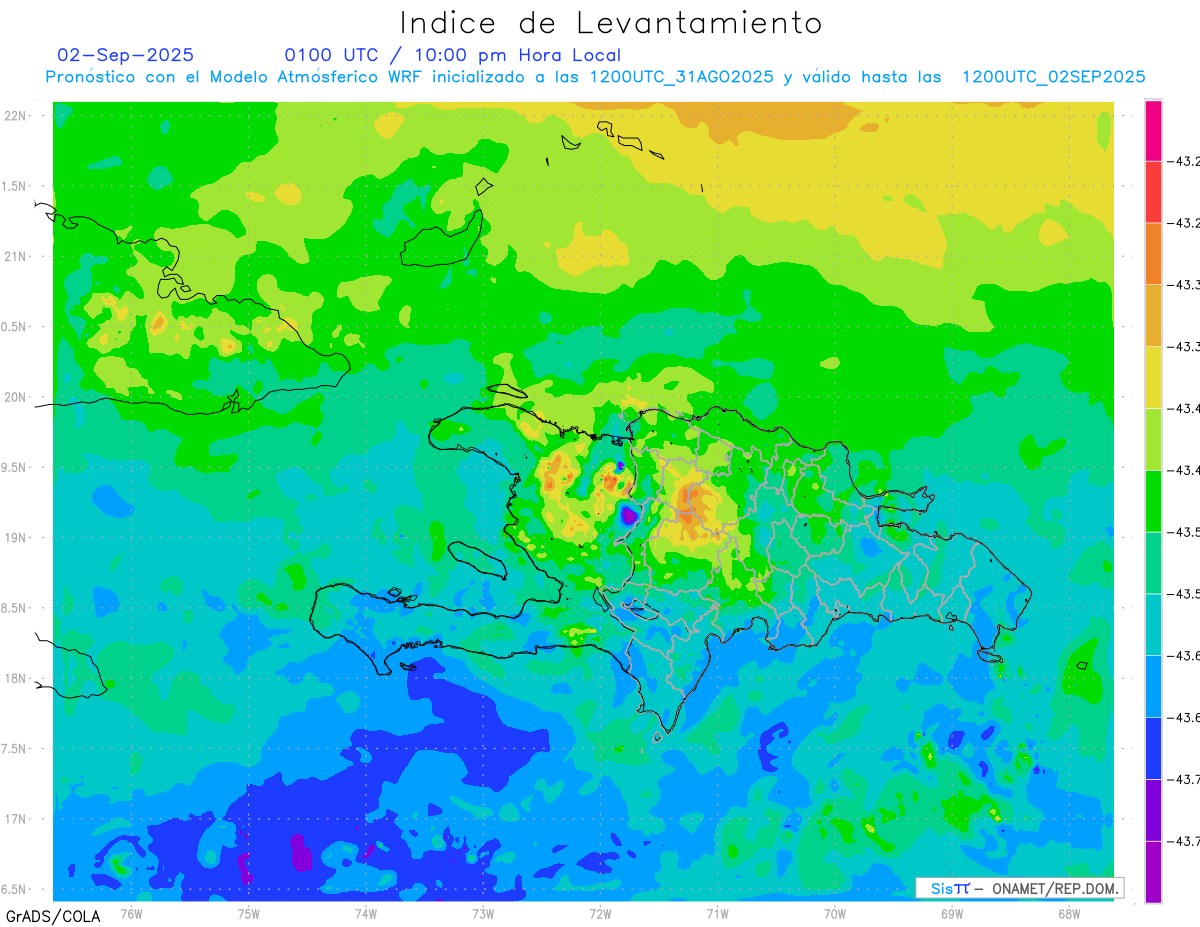The width and height of the screenshot is (1200, 927).
Task: Pick the royal blue color scale swatch
Action: 1153,748
